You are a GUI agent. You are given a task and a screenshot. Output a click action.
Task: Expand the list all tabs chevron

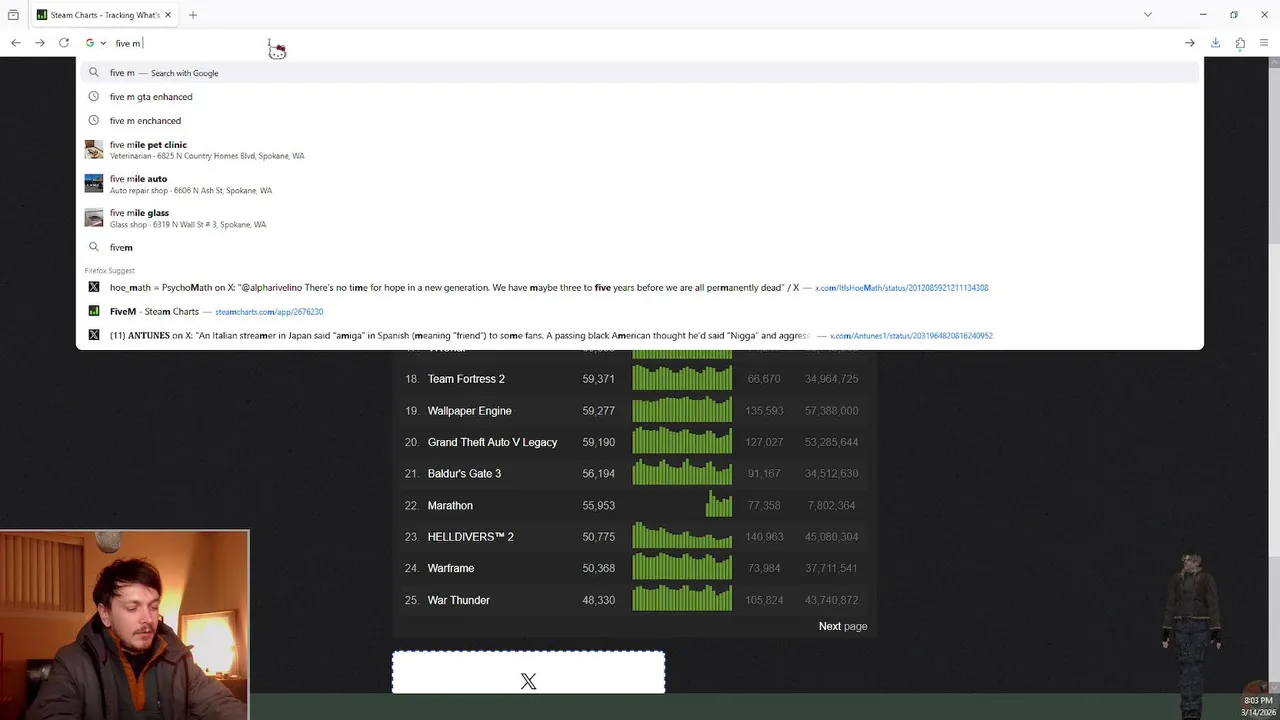(x=1148, y=15)
